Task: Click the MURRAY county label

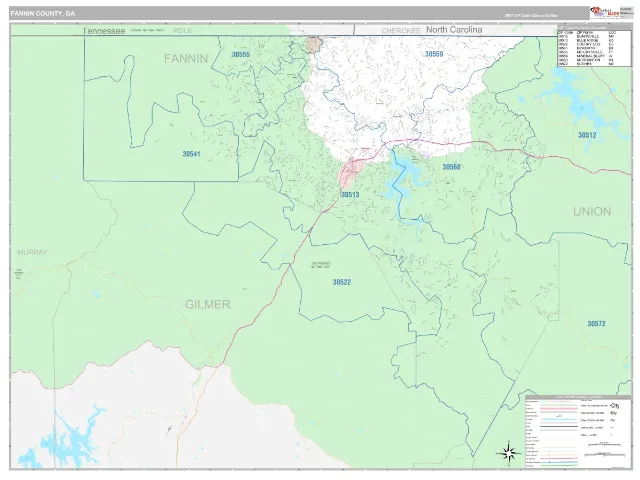Action: pos(32,252)
